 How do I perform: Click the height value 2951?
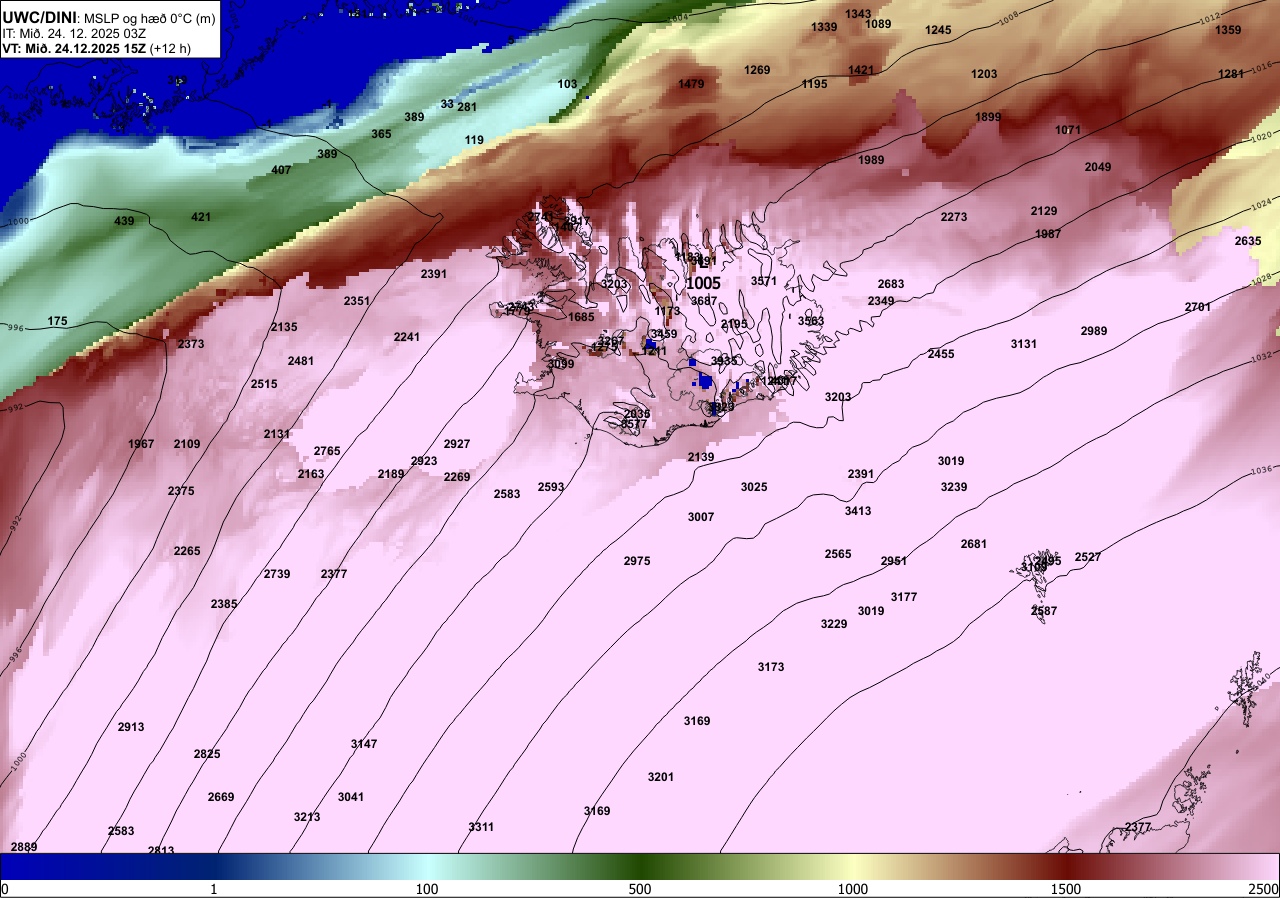[x=894, y=561]
